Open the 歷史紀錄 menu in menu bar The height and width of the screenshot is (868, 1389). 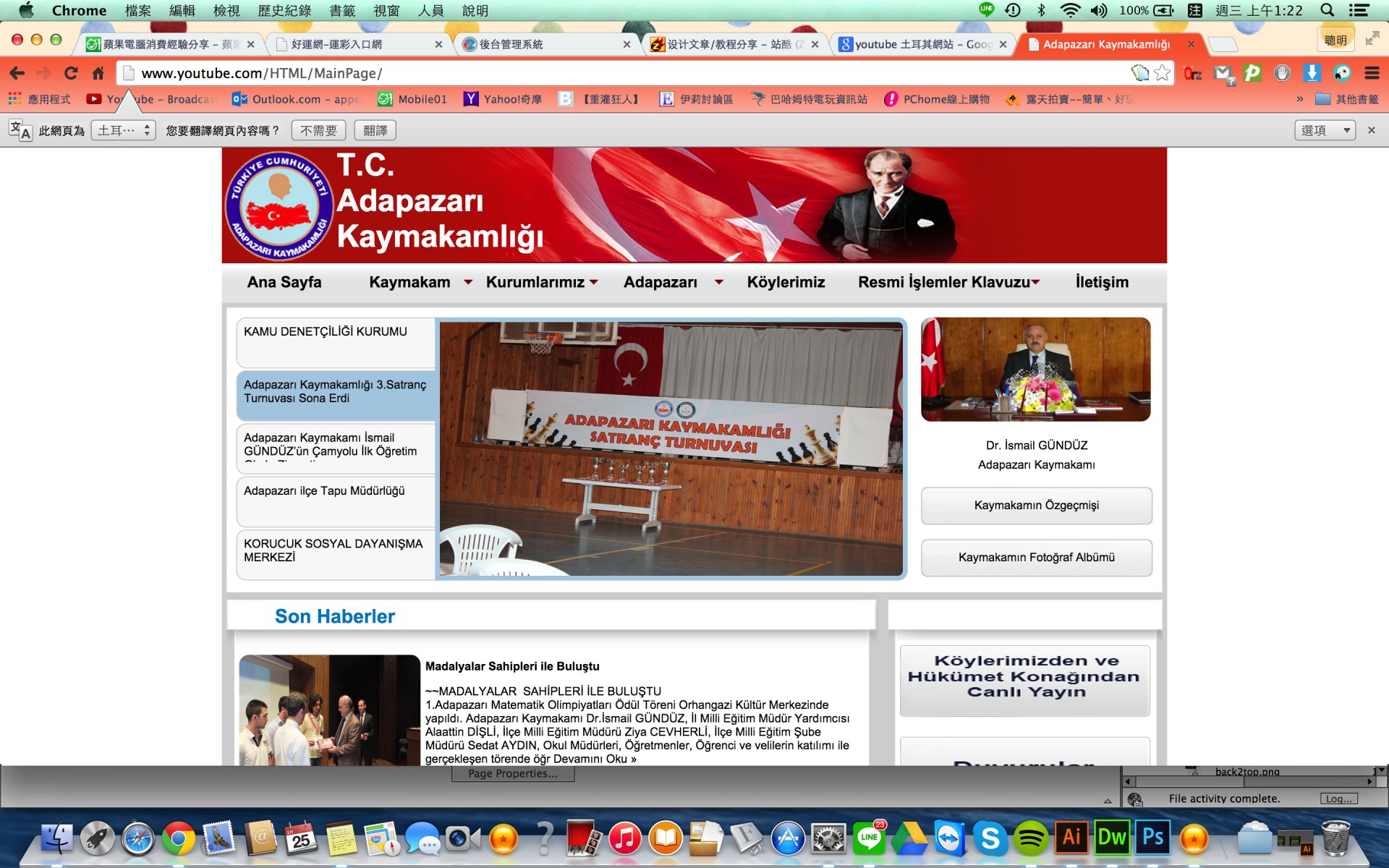tap(284, 10)
